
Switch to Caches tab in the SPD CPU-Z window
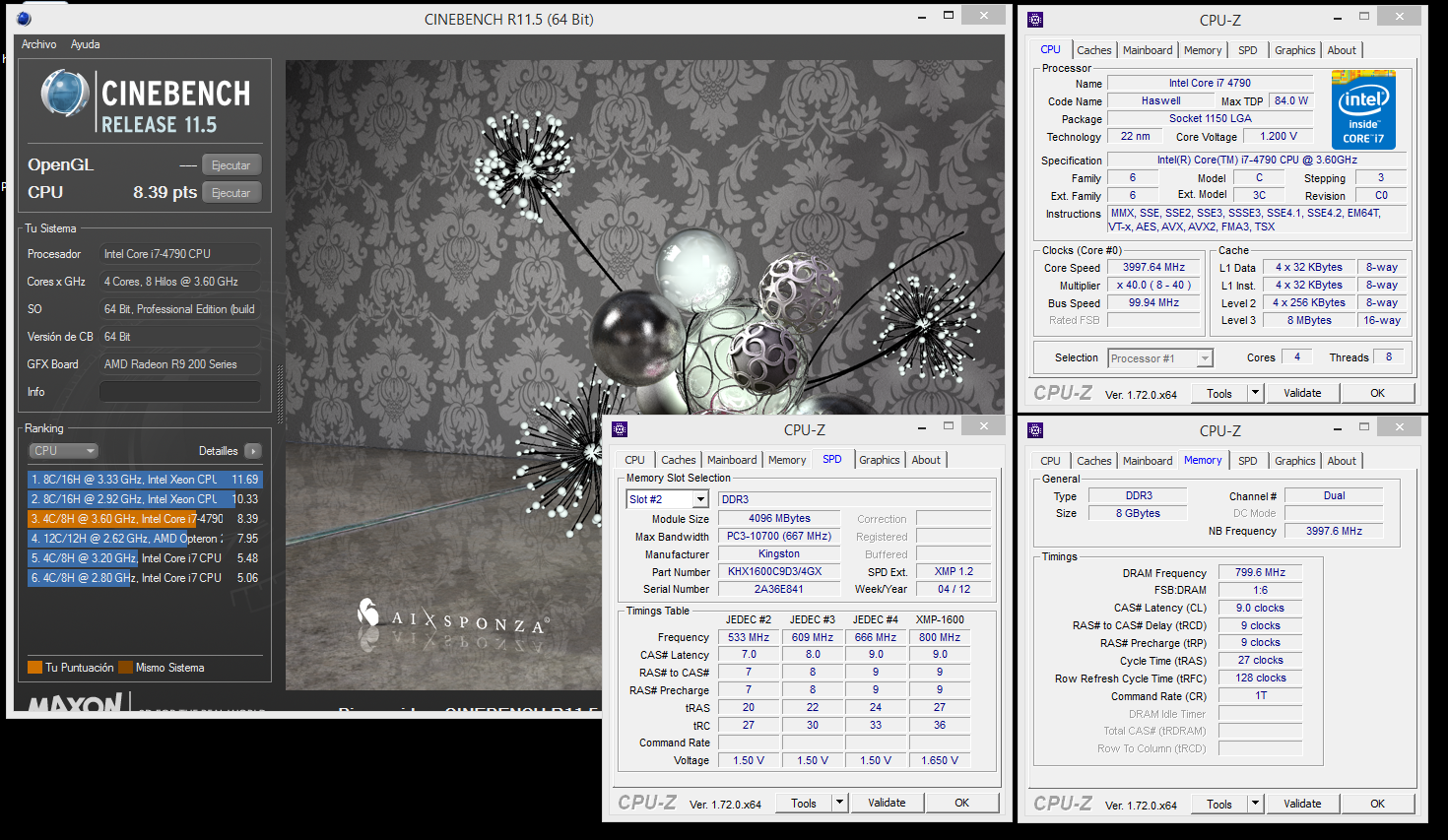[678, 460]
